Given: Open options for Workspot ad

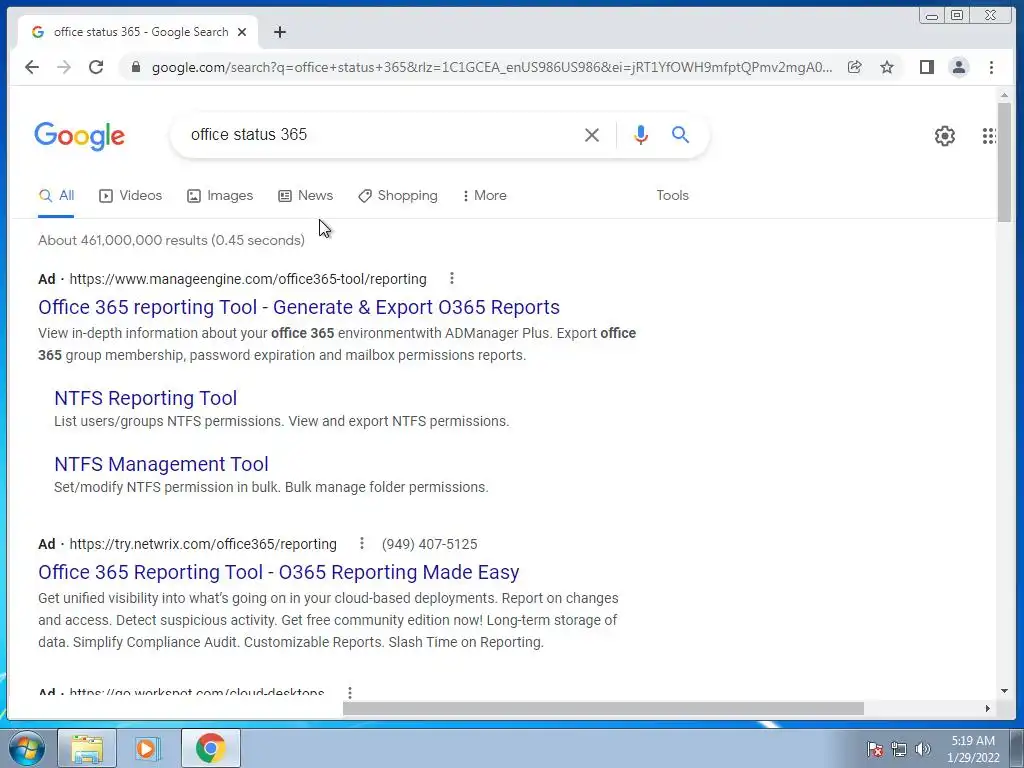Looking at the screenshot, I should (x=350, y=692).
